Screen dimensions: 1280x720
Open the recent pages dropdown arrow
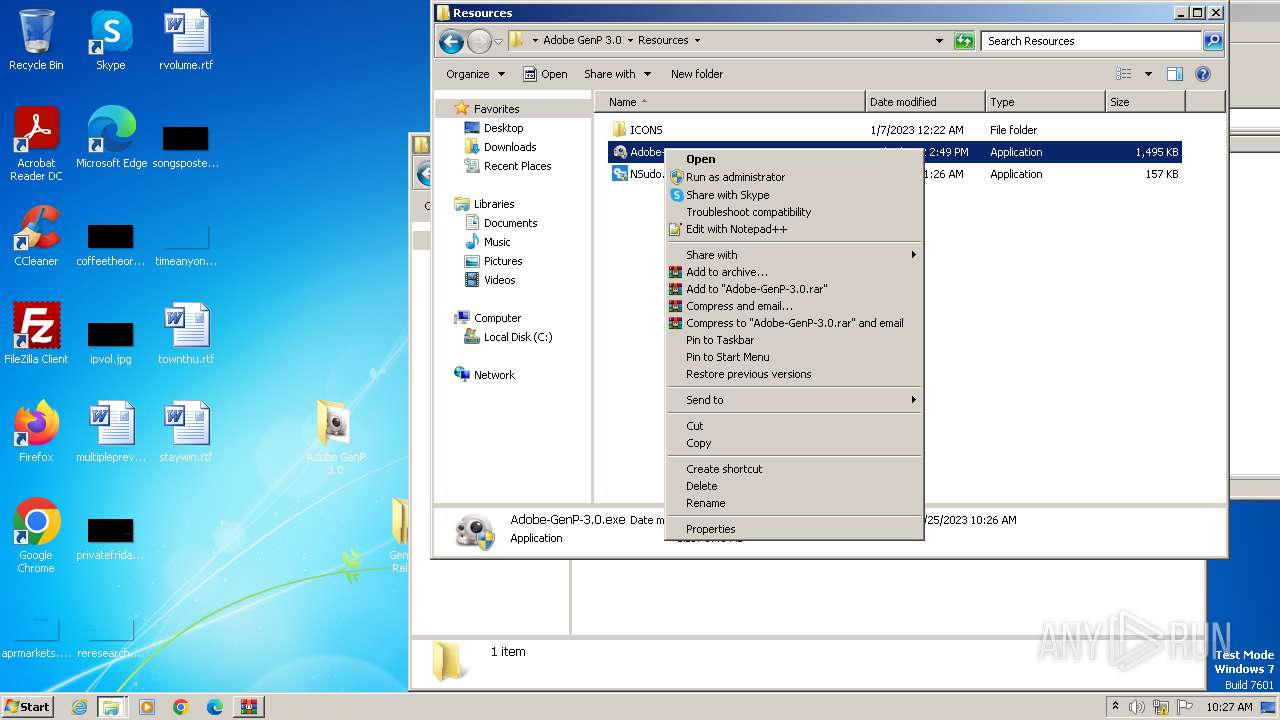tap(498, 41)
